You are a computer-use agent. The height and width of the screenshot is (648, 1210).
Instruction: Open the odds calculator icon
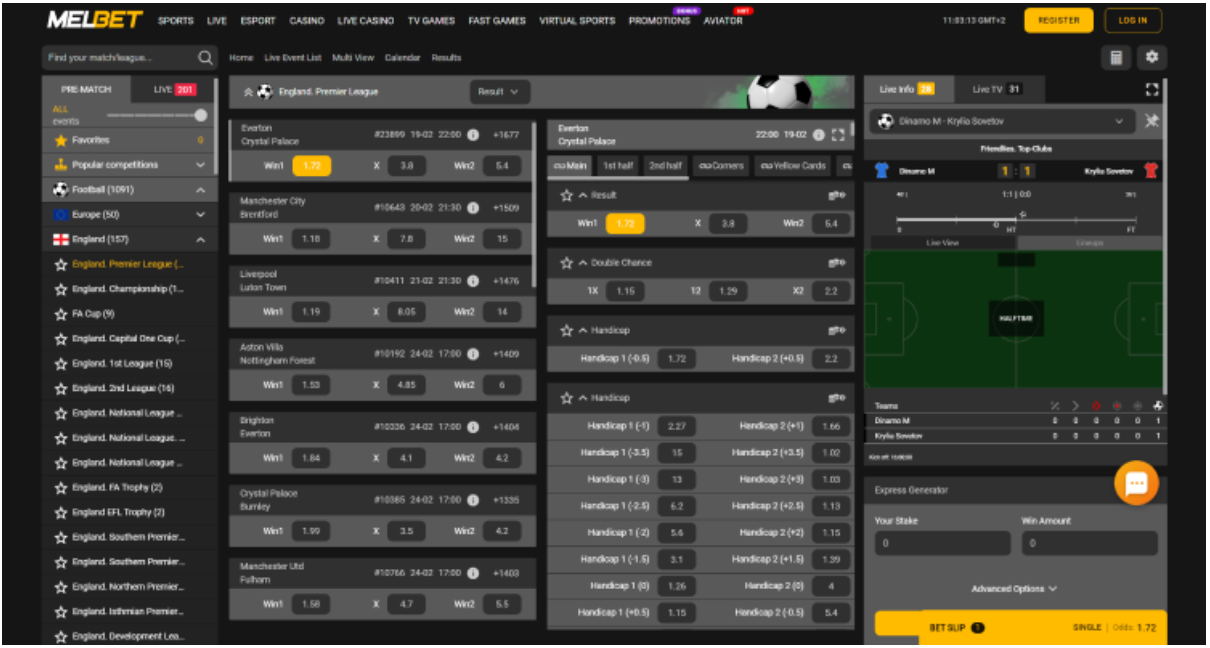tap(1116, 58)
